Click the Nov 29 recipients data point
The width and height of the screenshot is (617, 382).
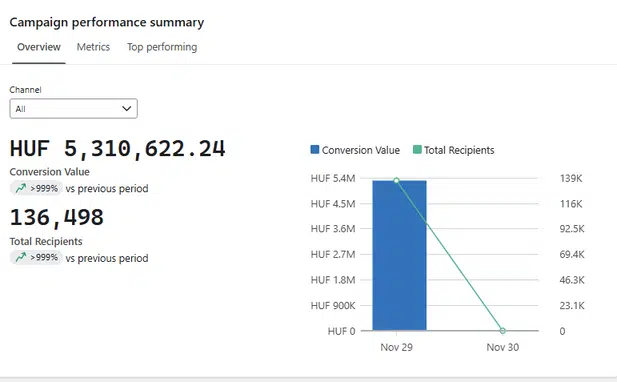pyautogui.click(x=396, y=181)
